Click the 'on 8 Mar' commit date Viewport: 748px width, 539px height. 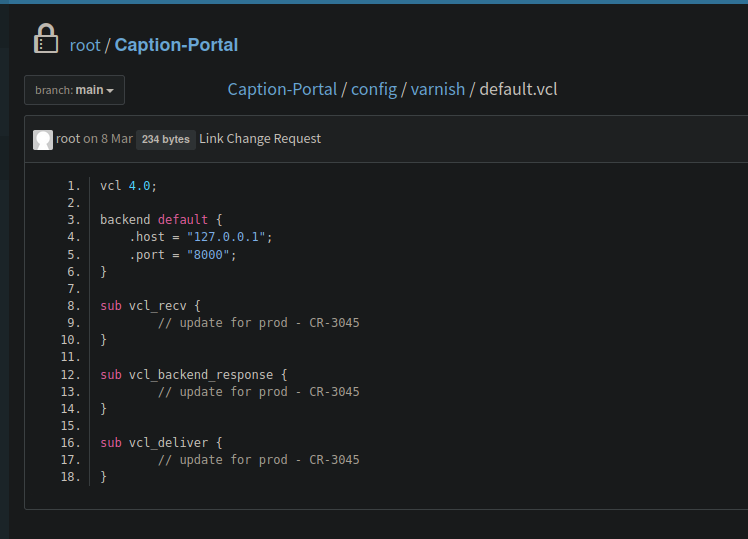pyautogui.click(x=108, y=139)
